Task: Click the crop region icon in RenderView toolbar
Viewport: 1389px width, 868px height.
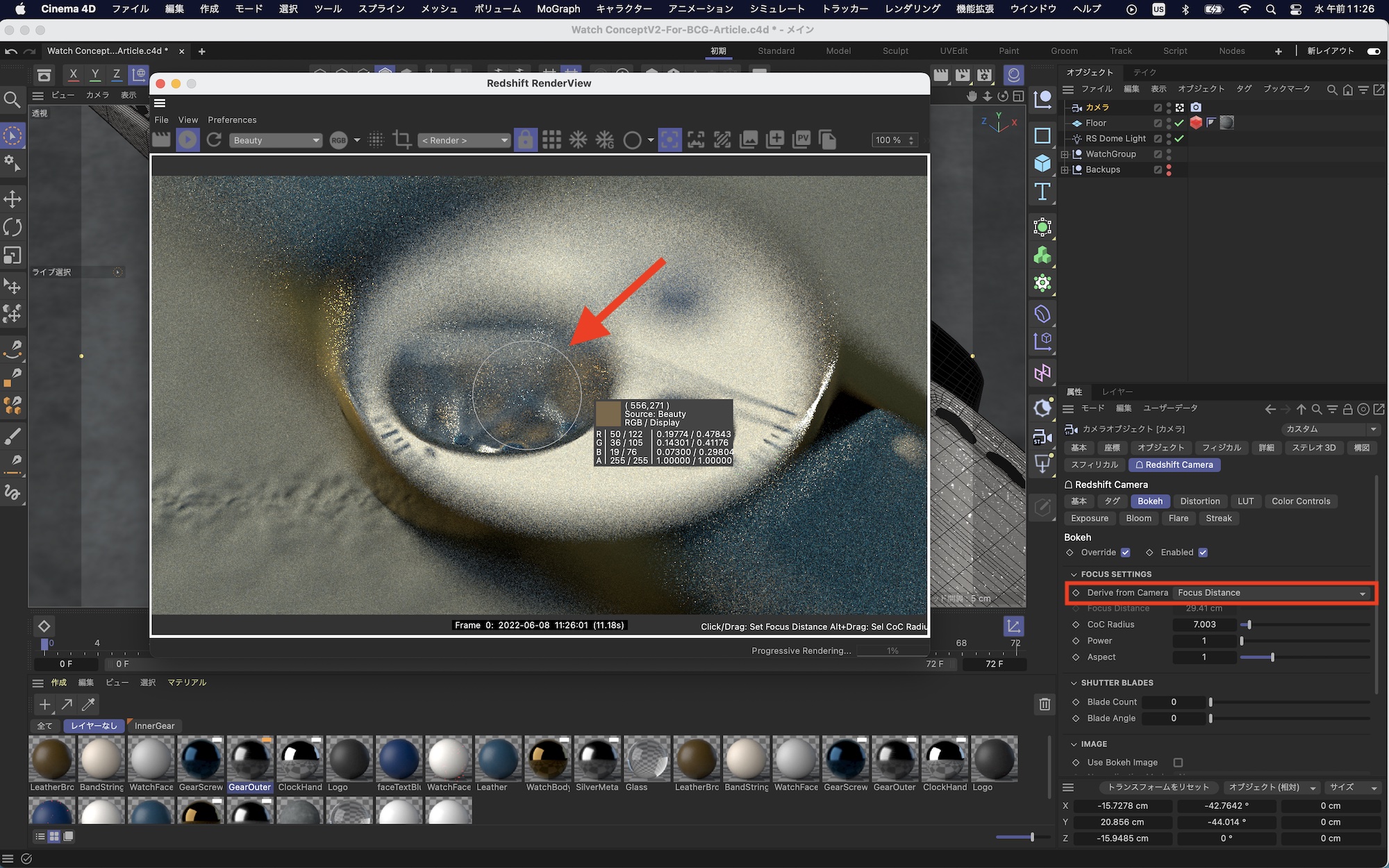Action: (x=402, y=140)
